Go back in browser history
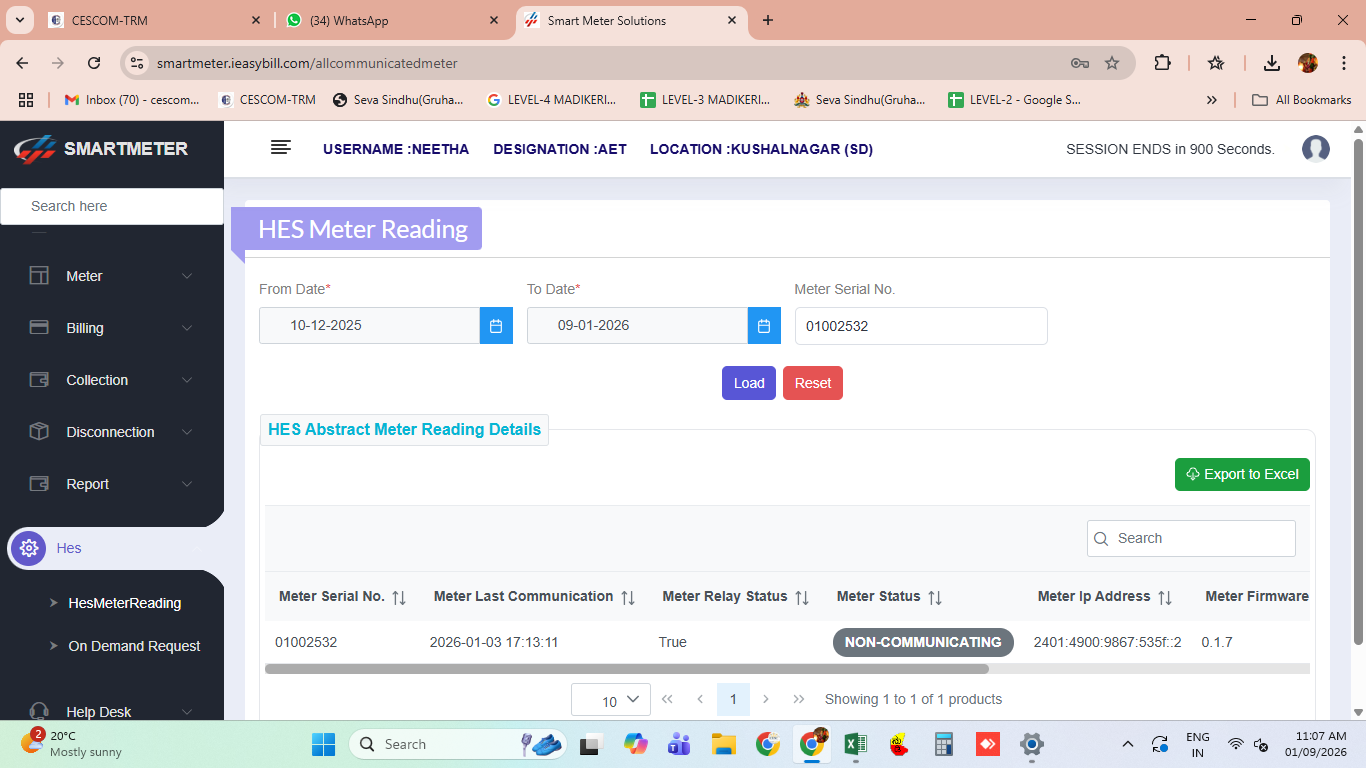Image resolution: width=1366 pixels, height=768 pixels. [x=23, y=63]
